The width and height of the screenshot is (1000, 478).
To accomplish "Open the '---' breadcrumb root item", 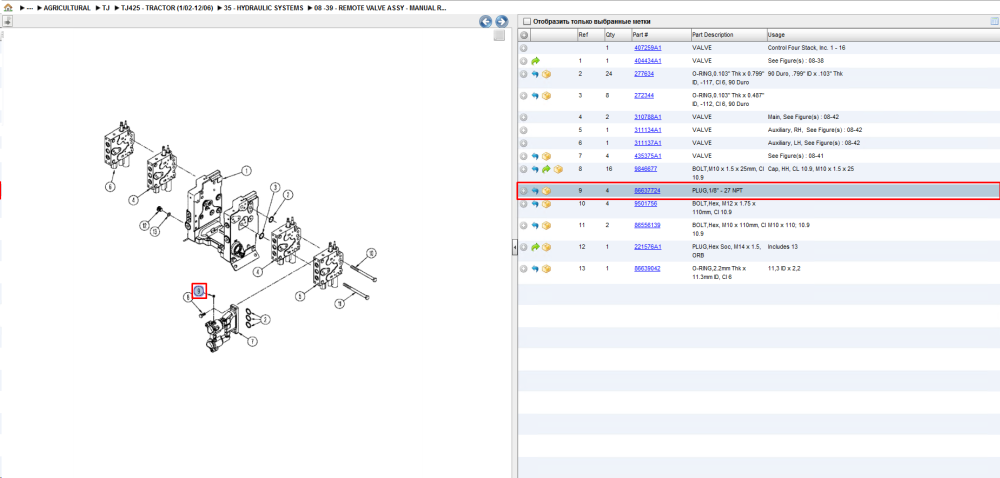I will click(x=29, y=8).
